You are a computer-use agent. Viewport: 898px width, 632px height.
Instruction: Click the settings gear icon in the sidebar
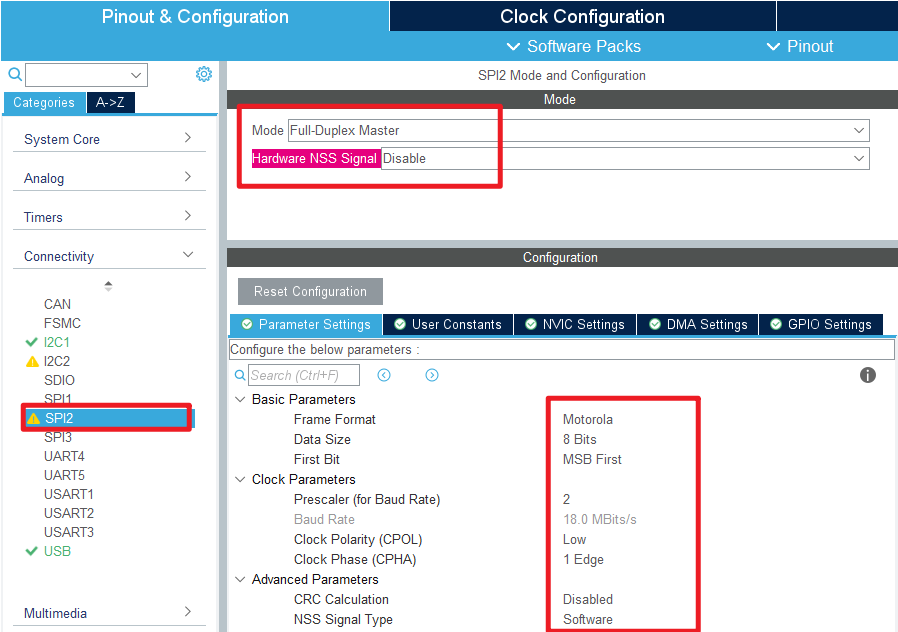[204, 74]
